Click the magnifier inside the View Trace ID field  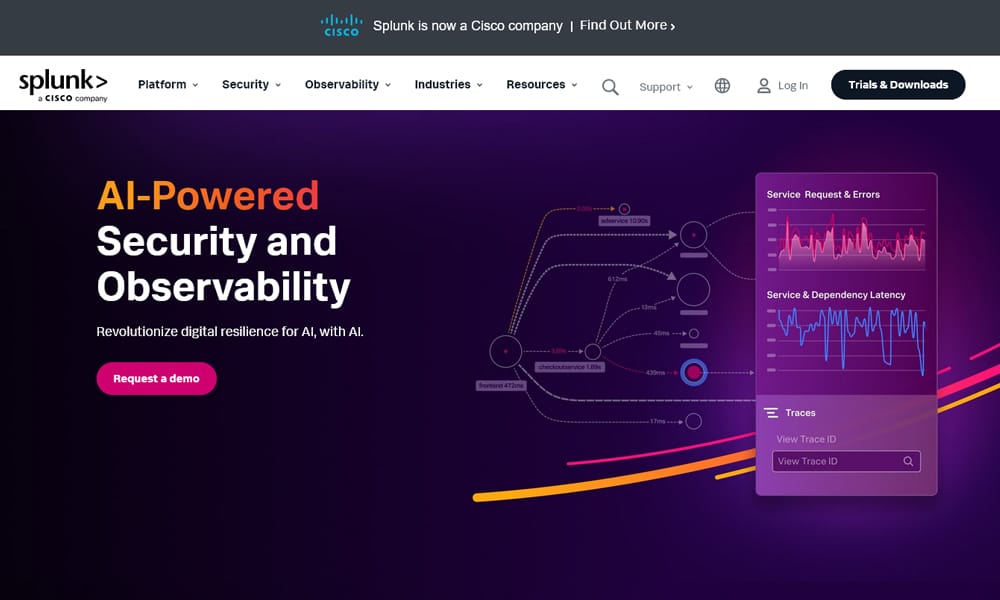click(908, 461)
